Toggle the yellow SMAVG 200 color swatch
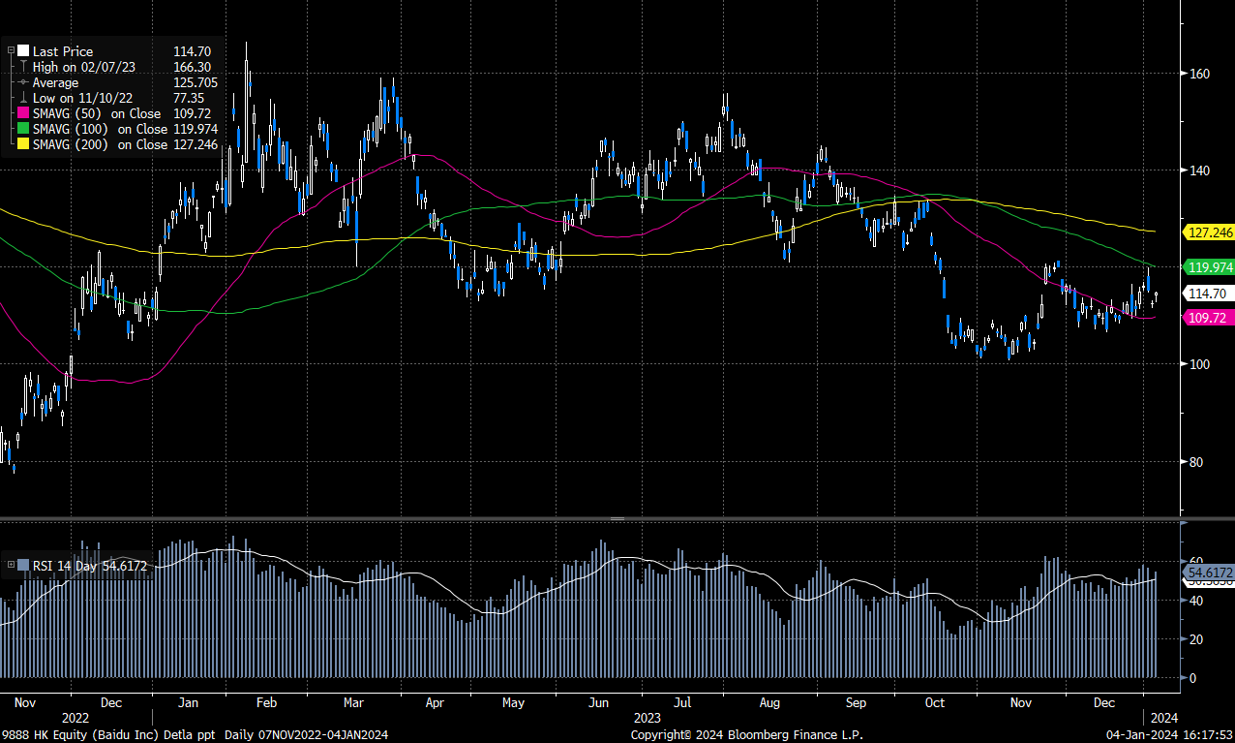This screenshot has height=743, width=1235. [x=22, y=144]
